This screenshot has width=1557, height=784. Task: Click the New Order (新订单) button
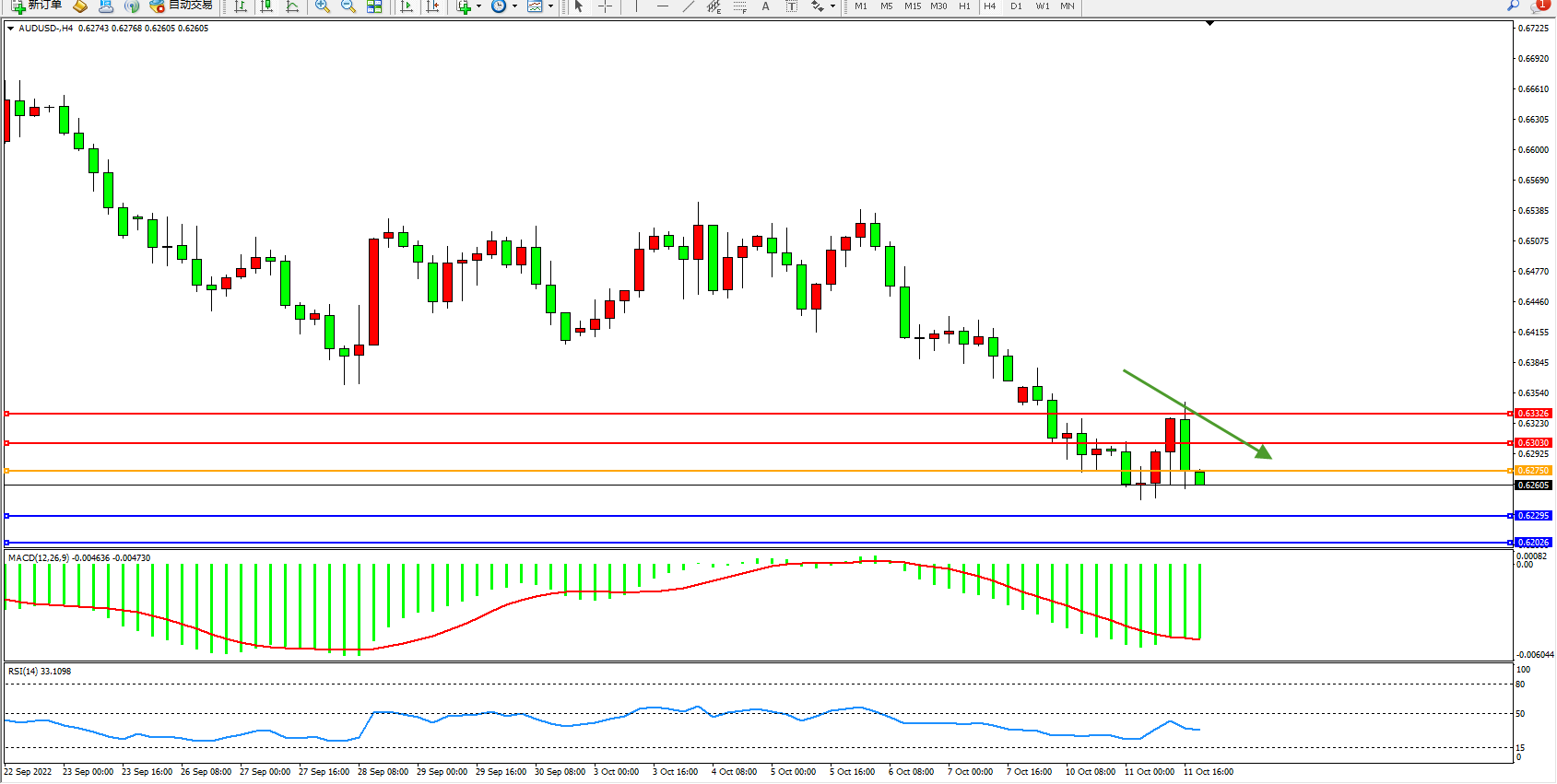coord(37,6)
